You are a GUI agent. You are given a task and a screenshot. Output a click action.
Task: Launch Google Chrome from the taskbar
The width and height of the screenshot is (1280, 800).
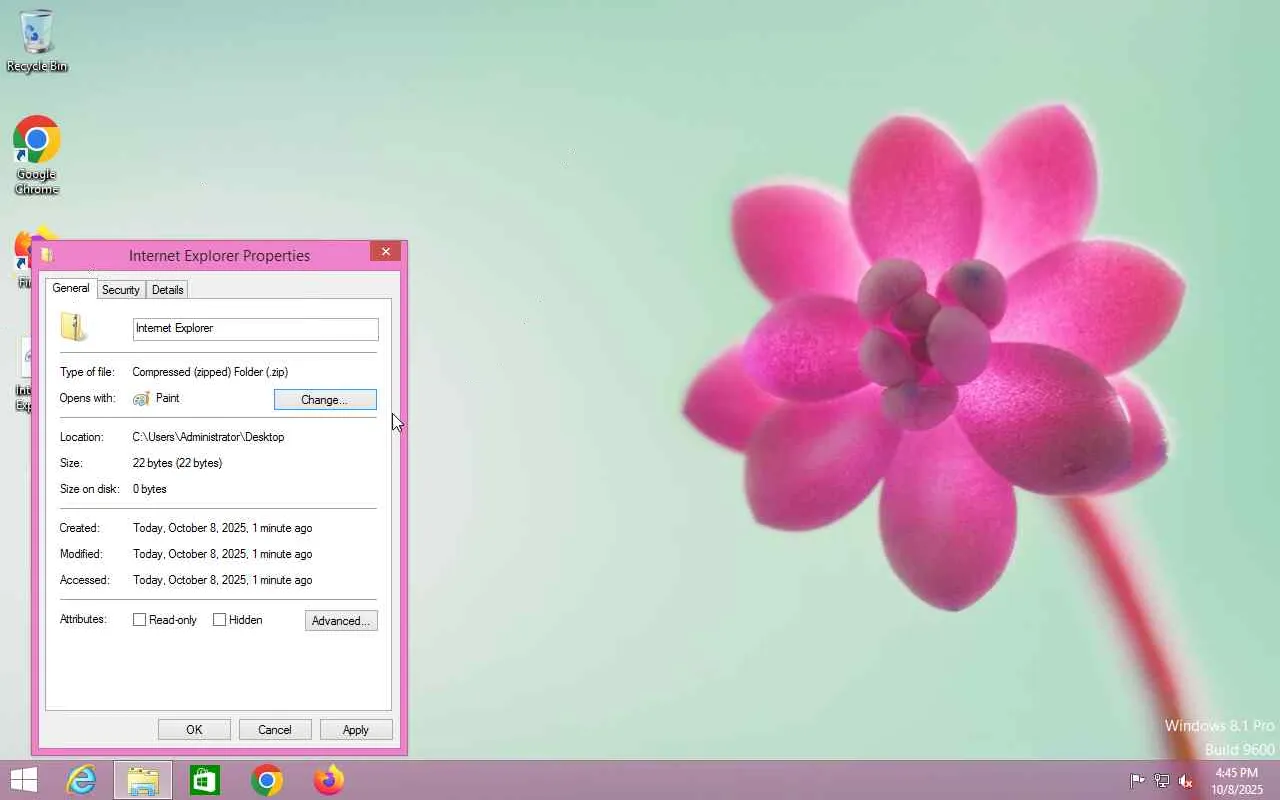pyautogui.click(x=267, y=780)
